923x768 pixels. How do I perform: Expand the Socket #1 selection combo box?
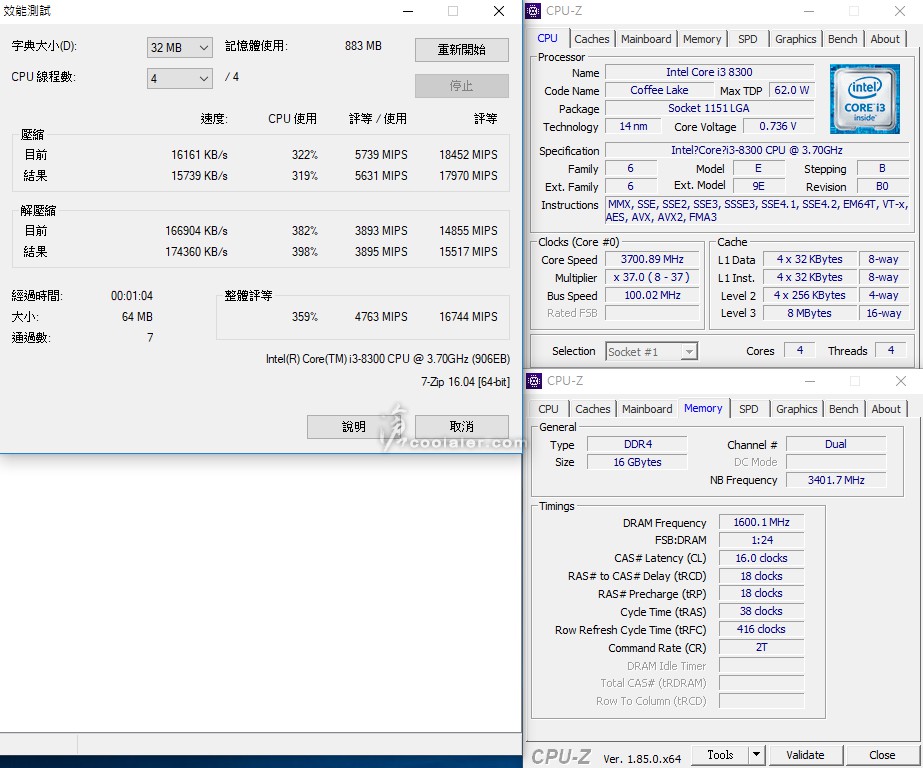coord(652,352)
